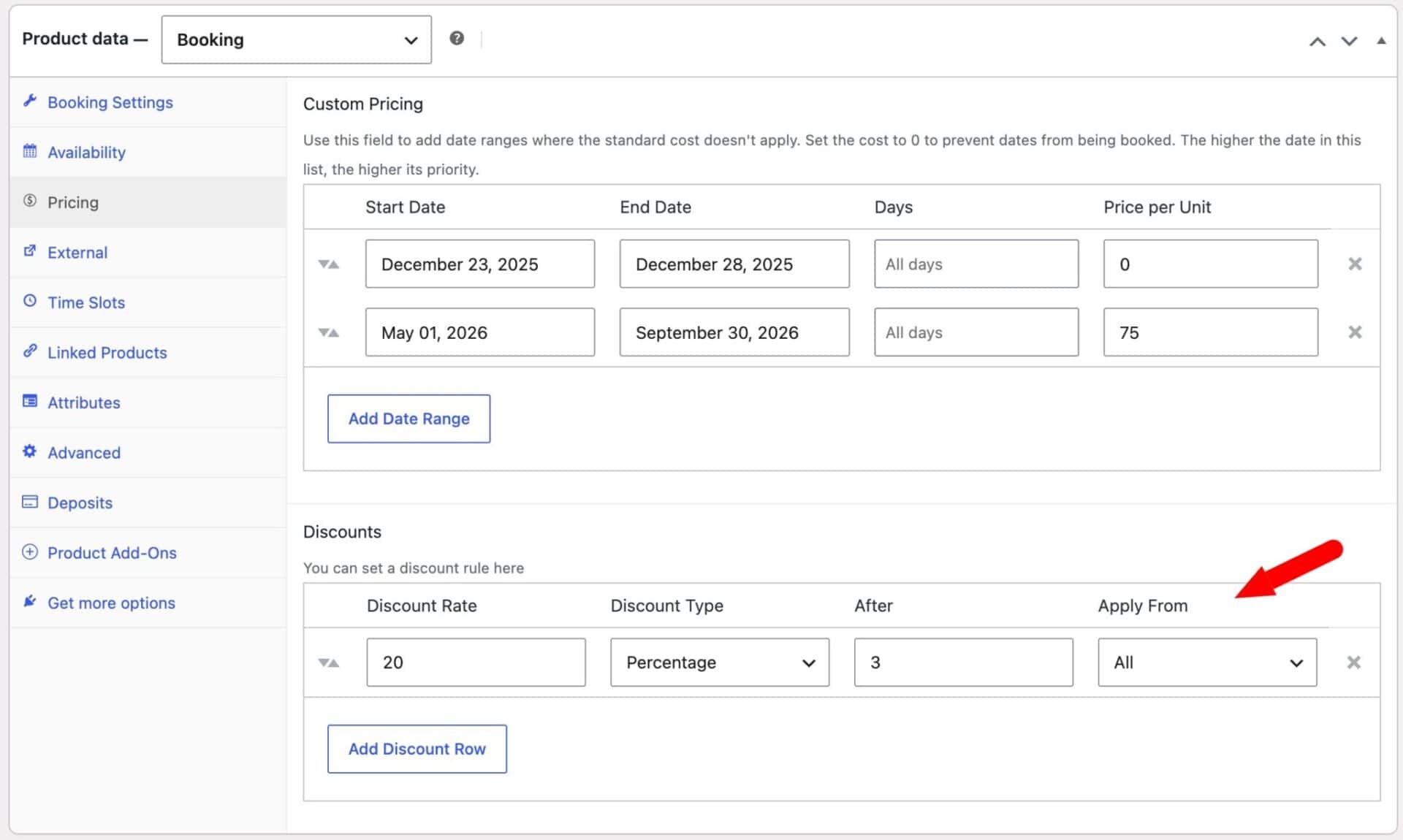Click 'You can set a discount rule here' text

coord(414,568)
